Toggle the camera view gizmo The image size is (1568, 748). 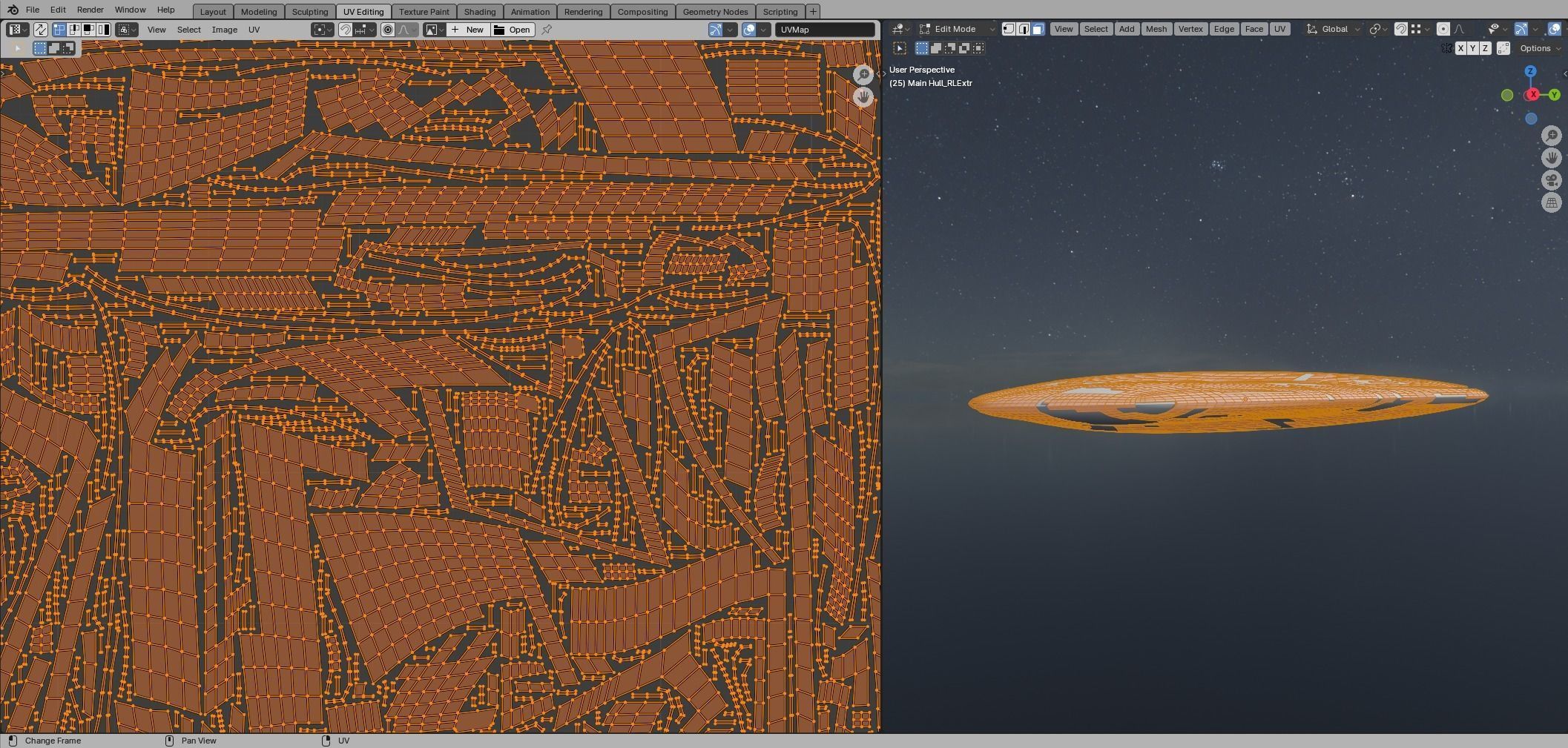[1552, 180]
